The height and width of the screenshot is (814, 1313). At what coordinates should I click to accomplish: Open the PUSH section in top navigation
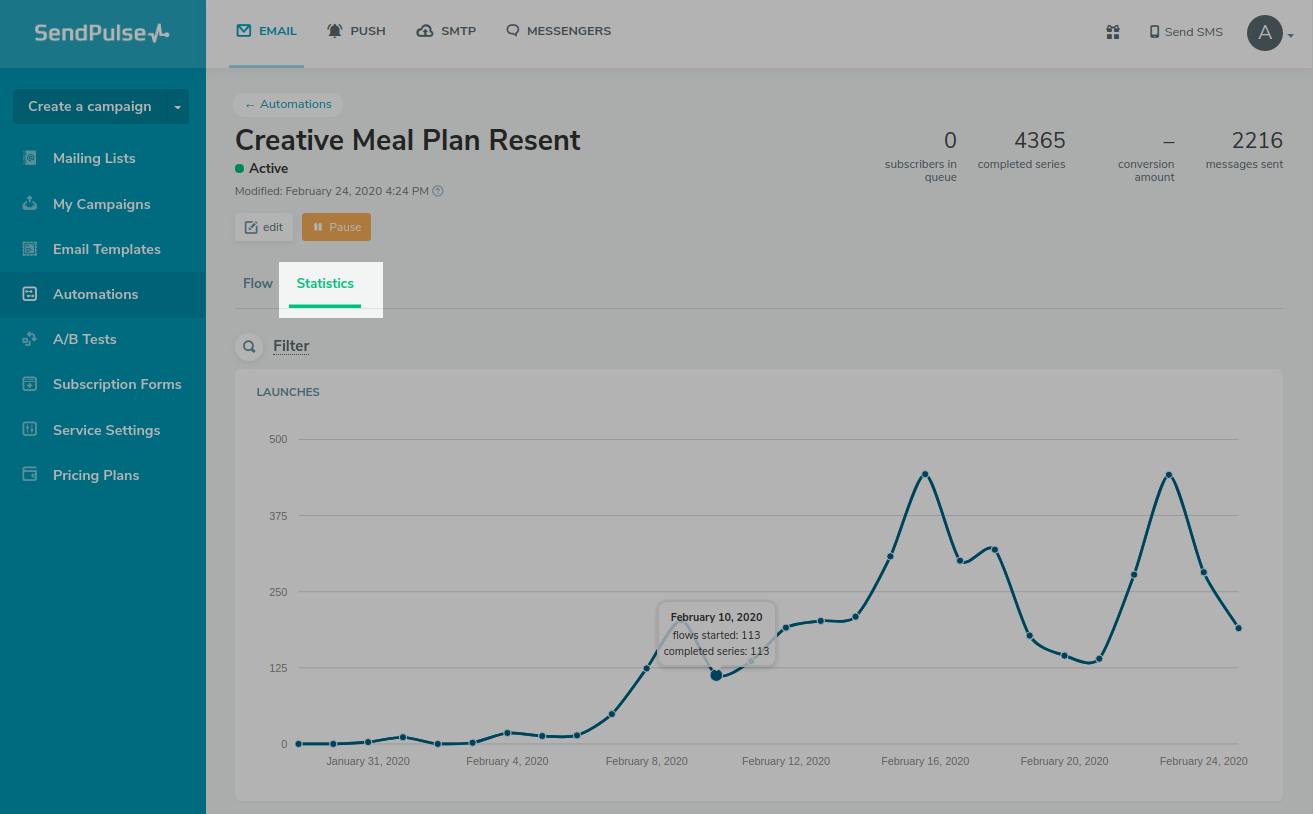tap(356, 31)
